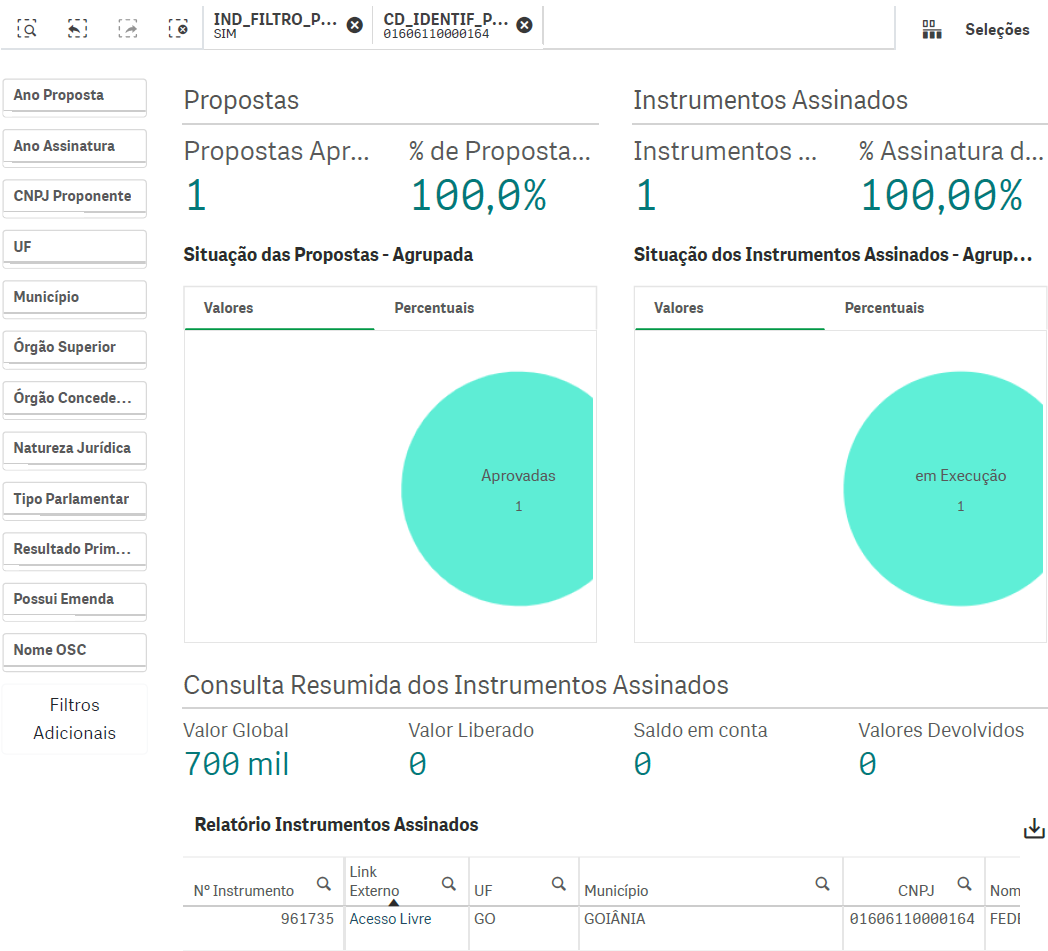Clear all selections icon

point(178,28)
